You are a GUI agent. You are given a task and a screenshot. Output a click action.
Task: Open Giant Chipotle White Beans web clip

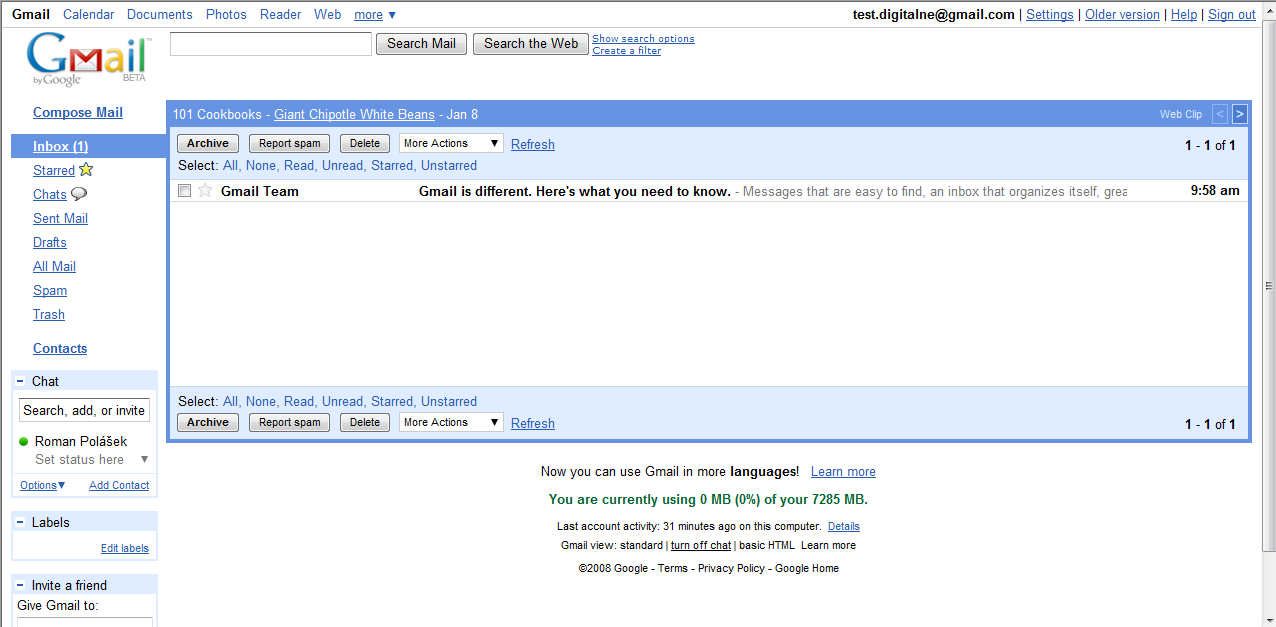tap(354, 114)
